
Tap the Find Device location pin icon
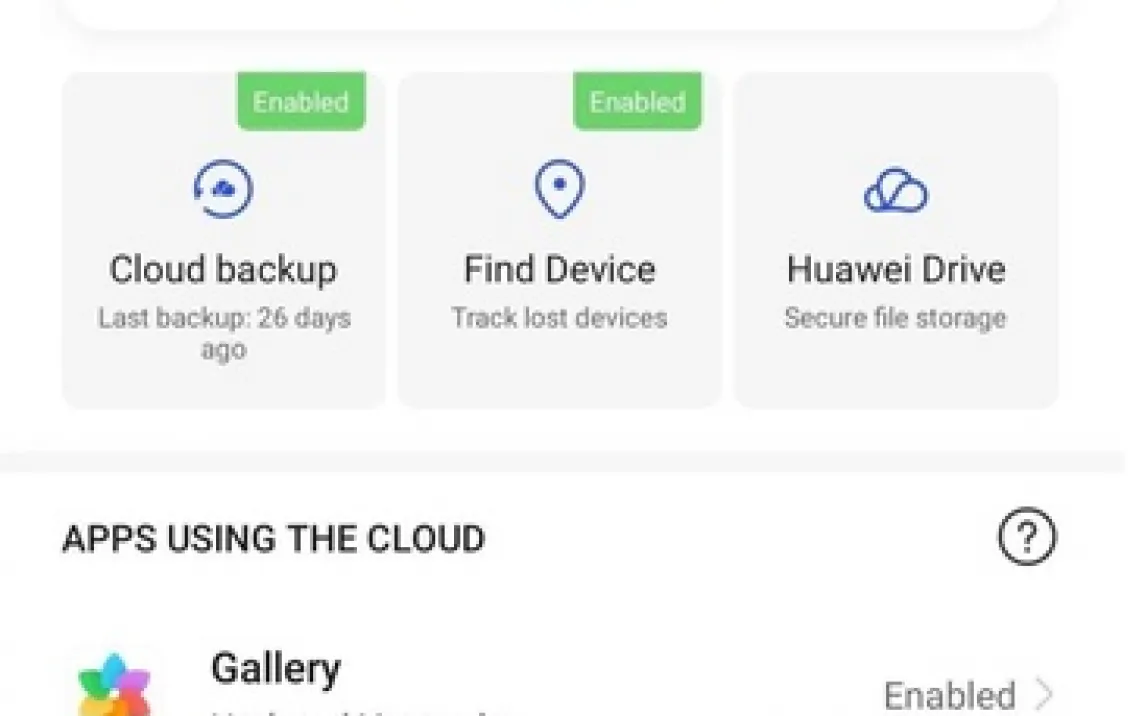[559, 189]
